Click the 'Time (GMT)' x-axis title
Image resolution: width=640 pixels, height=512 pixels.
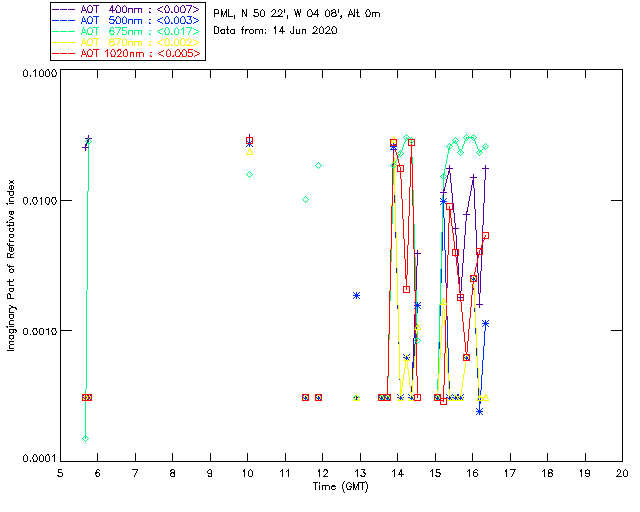(340, 485)
